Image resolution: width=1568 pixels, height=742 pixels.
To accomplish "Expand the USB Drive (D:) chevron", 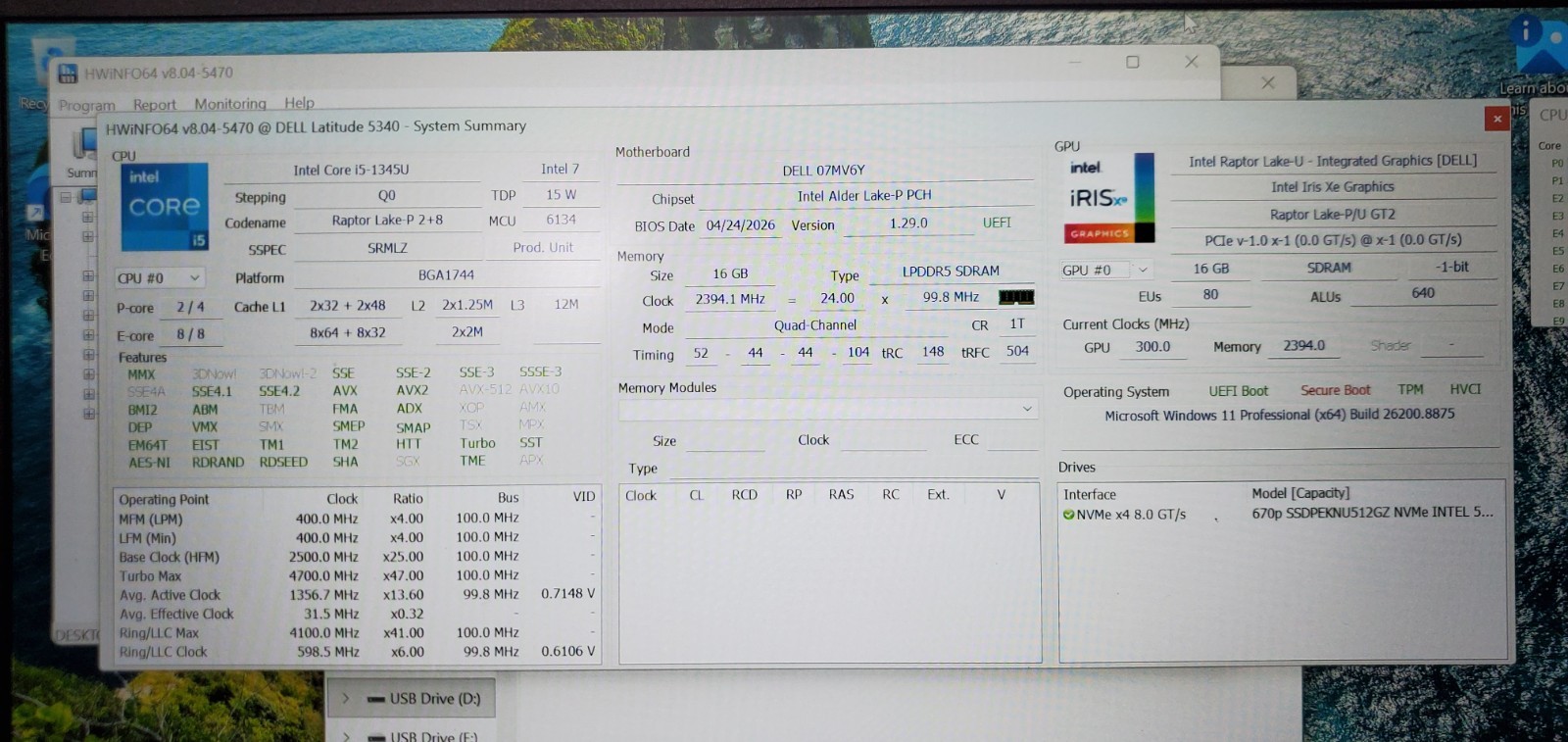I will point(346,699).
